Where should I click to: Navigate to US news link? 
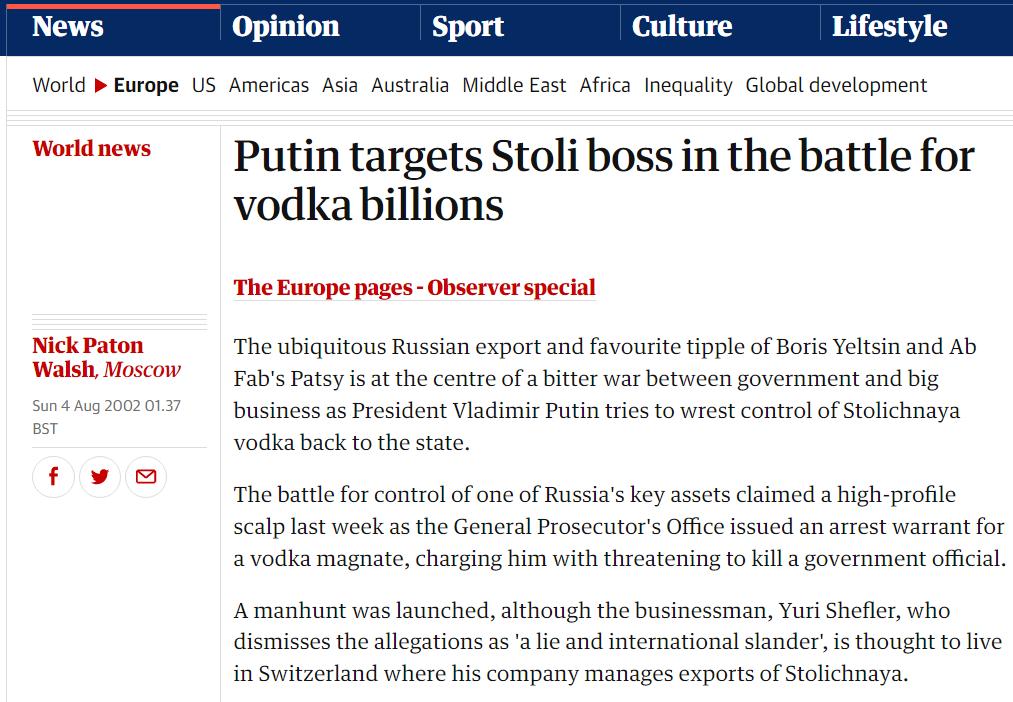coord(204,86)
